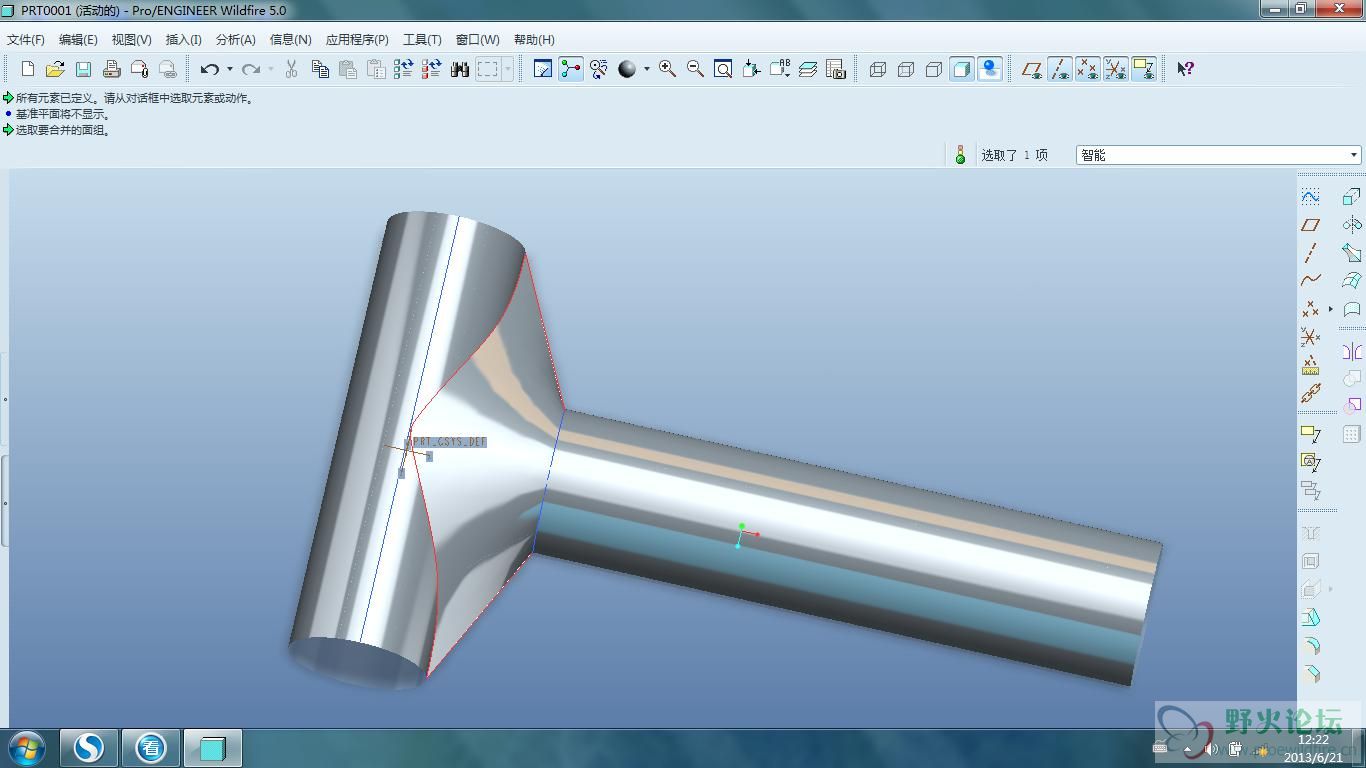This screenshot has width=1366, height=768.
Task: Save the part with the disk icon
Action: click(83, 69)
